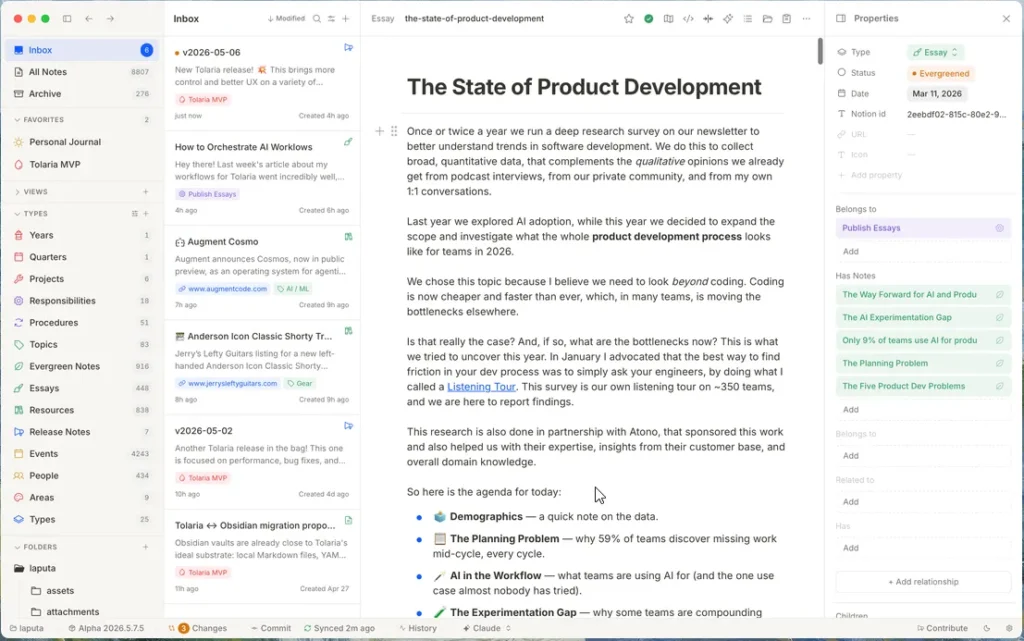Add a new folder with Folders plus

tap(146, 547)
